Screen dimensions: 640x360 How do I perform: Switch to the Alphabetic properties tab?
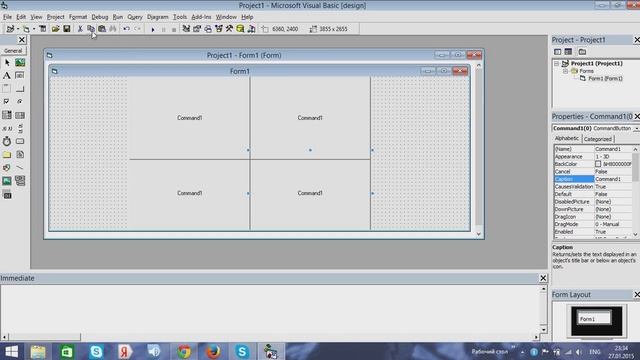pyautogui.click(x=567, y=139)
